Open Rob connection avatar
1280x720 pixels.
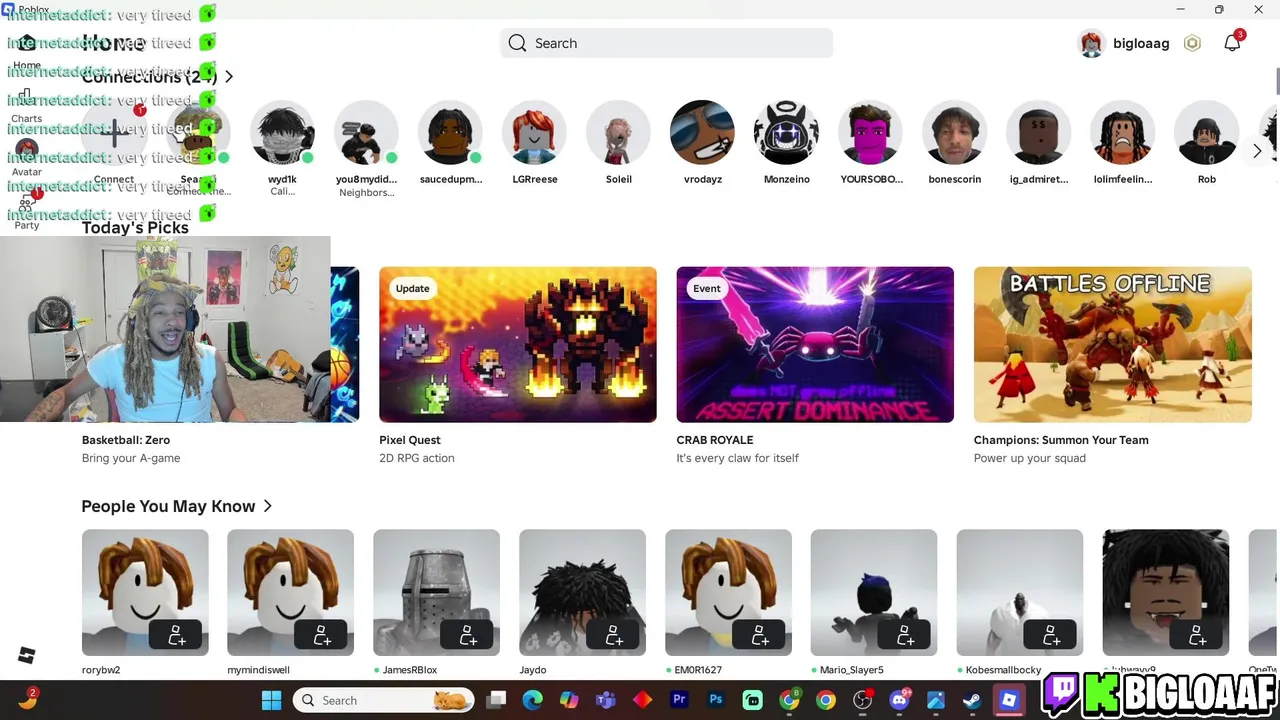tap(1207, 132)
